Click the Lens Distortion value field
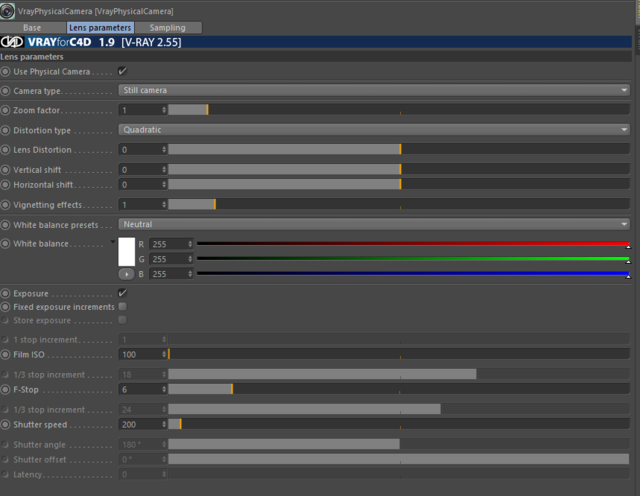The image size is (640, 496). tap(140, 149)
